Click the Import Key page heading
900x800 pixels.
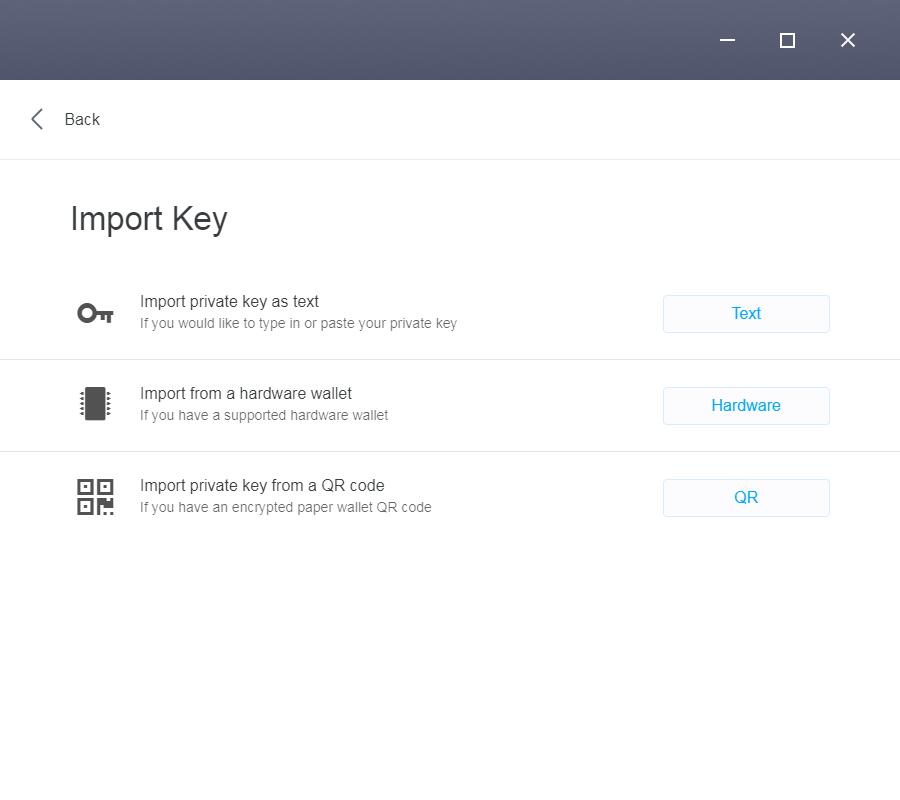click(x=149, y=219)
